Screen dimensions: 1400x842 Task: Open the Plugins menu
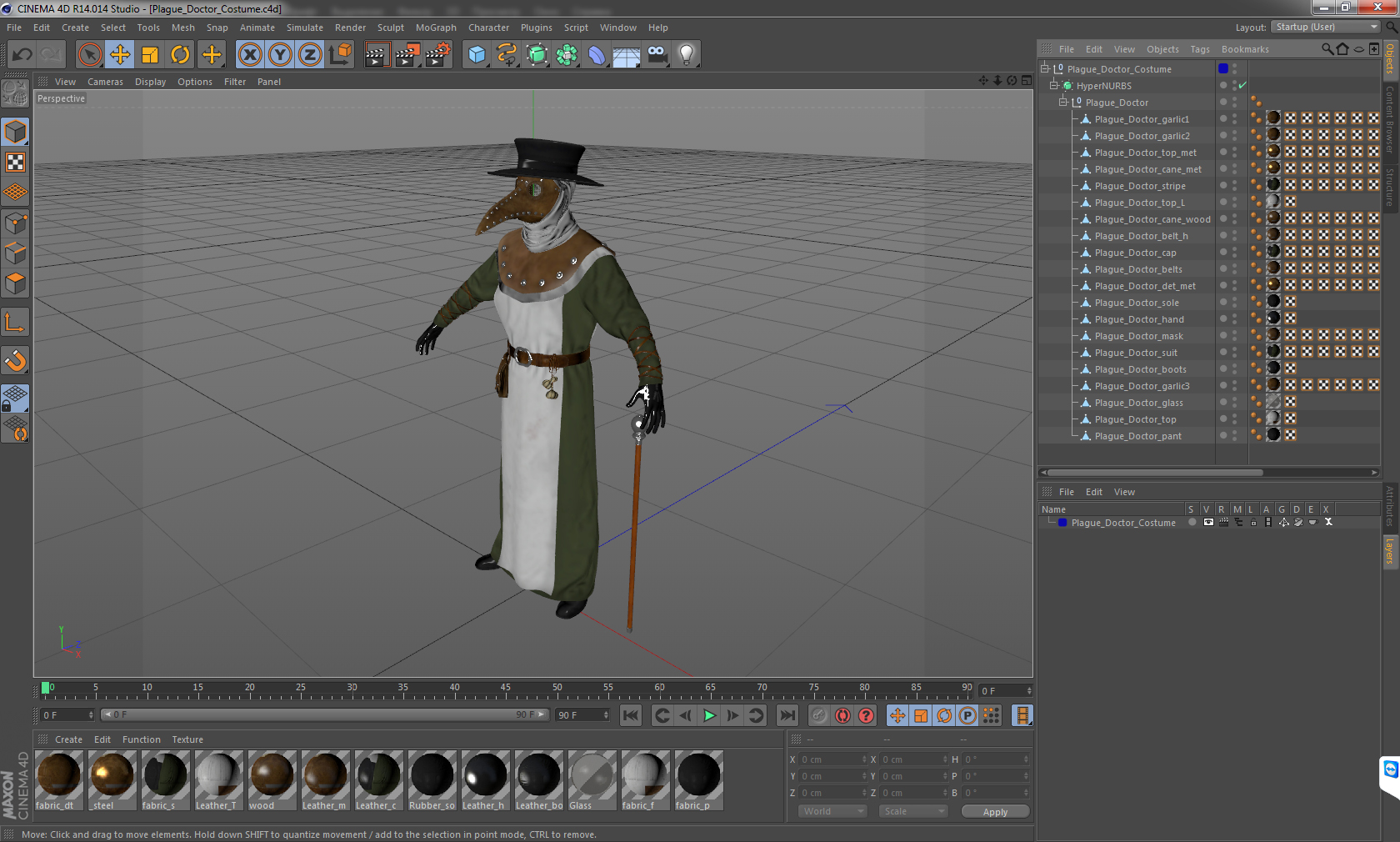coord(536,28)
